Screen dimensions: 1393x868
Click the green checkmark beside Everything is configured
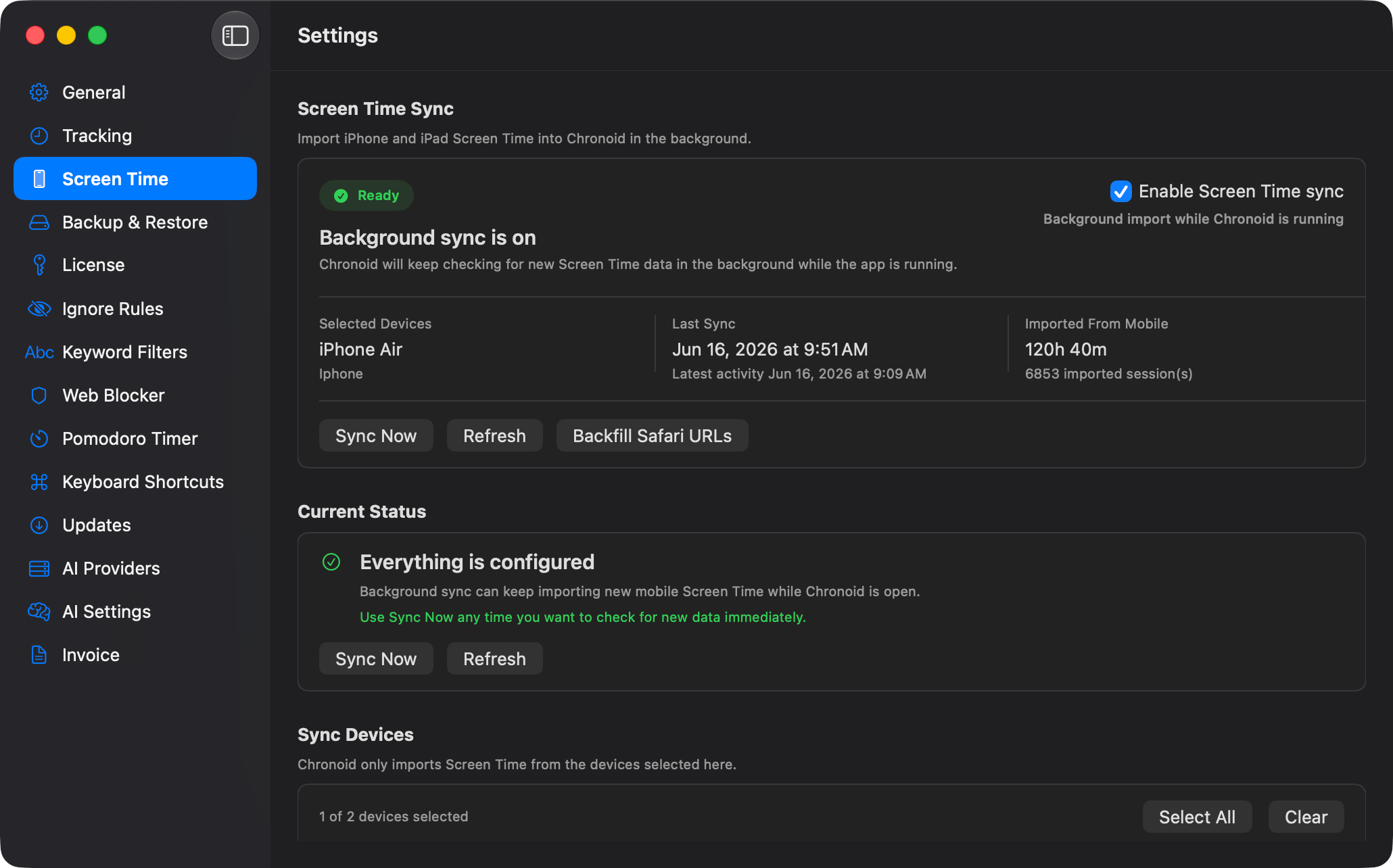[x=331, y=562]
